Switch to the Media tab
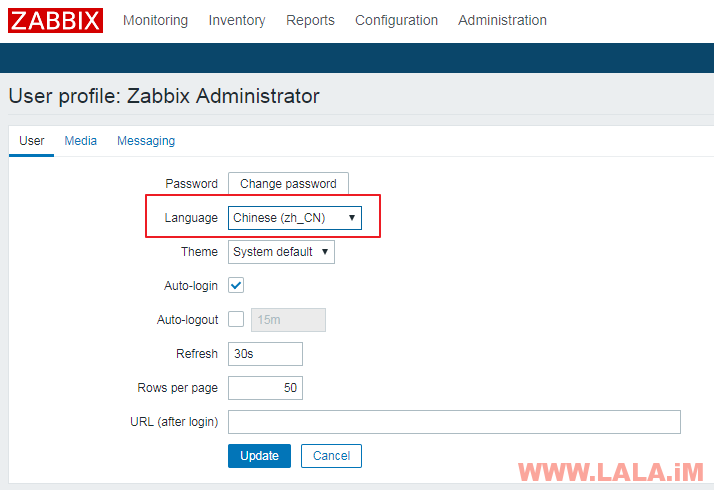The image size is (714, 490). [x=81, y=141]
